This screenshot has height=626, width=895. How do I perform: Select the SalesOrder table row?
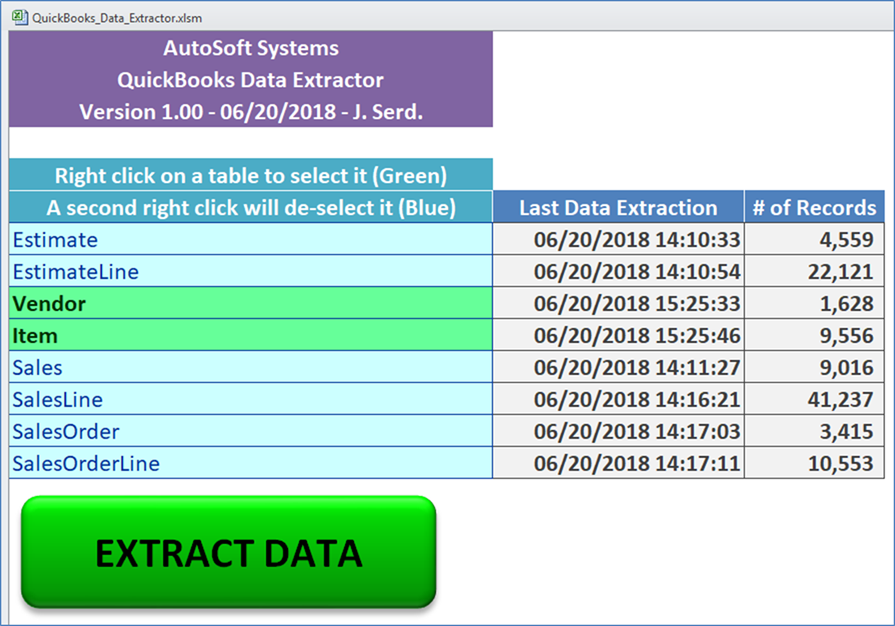(251, 431)
